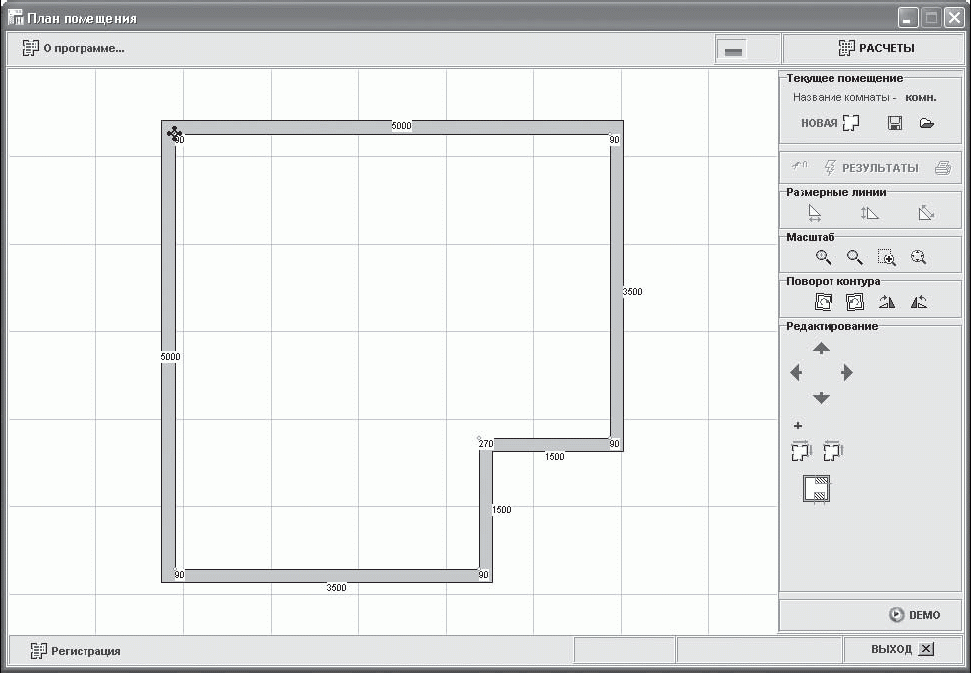Start the DEMO playback

click(x=915, y=615)
